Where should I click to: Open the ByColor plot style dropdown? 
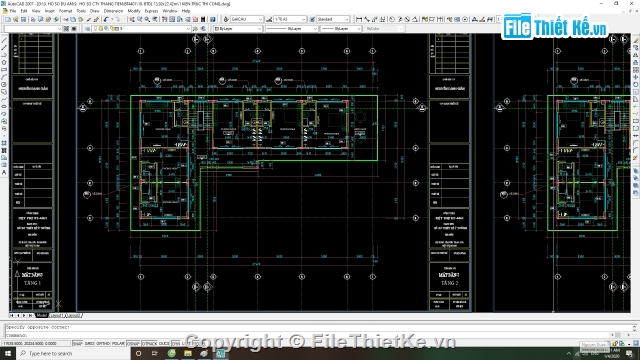tap(384, 29)
